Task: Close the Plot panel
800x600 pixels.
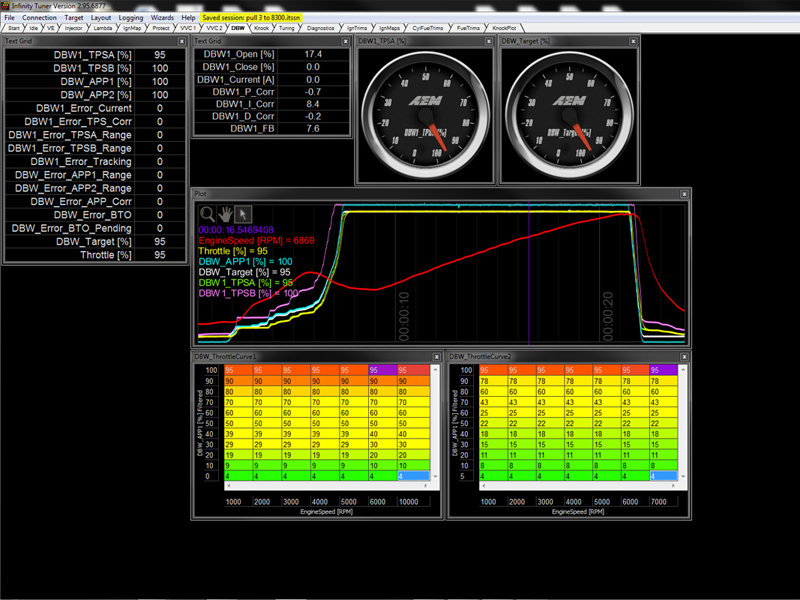Action: coord(684,194)
